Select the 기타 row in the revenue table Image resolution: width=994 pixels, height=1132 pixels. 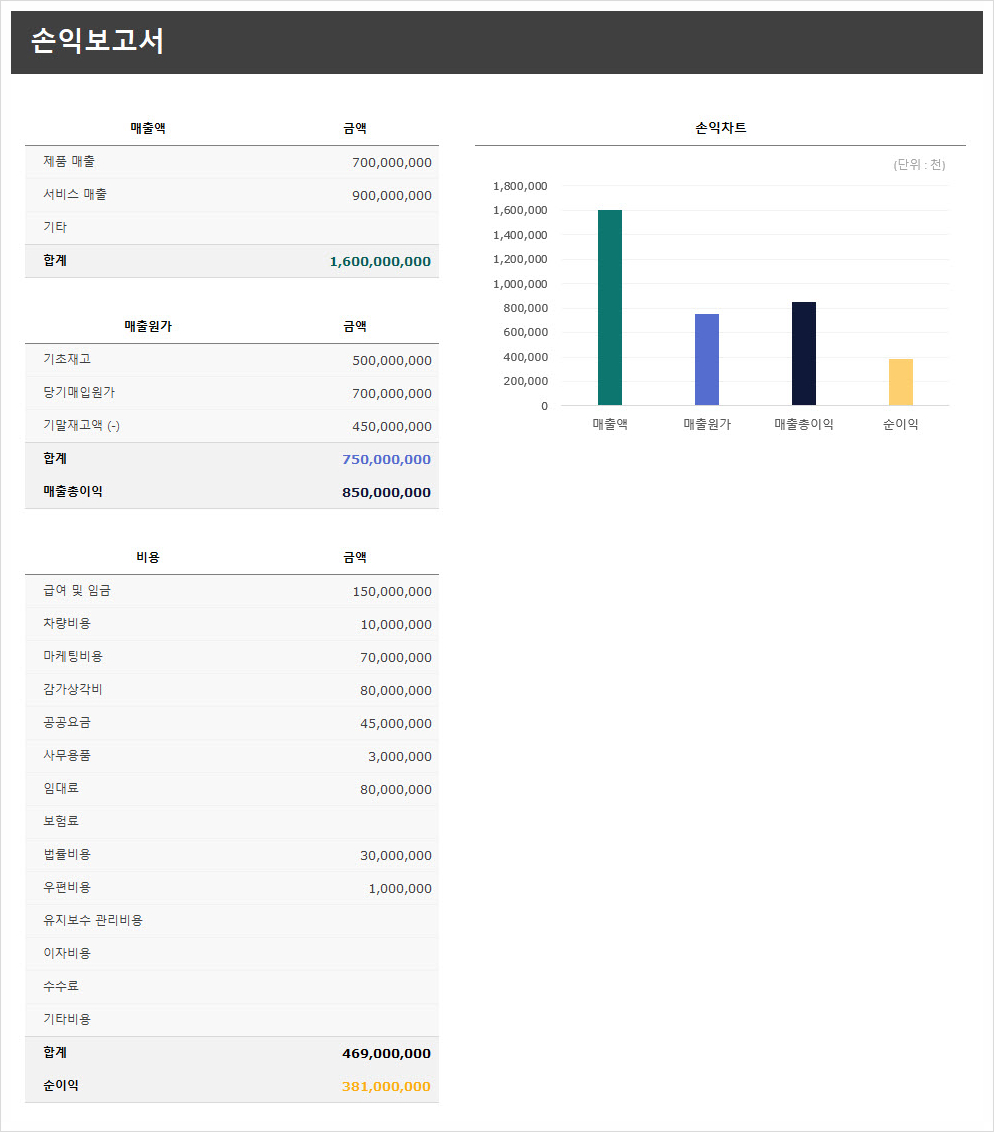(232, 227)
